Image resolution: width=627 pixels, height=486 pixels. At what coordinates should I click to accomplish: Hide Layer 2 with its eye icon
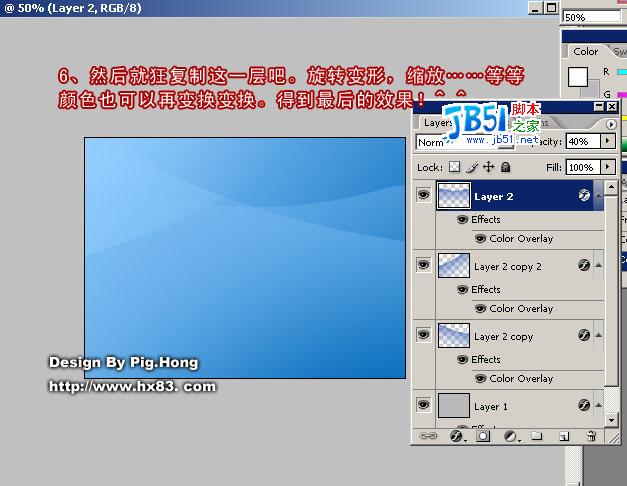pyautogui.click(x=424, y=195)
